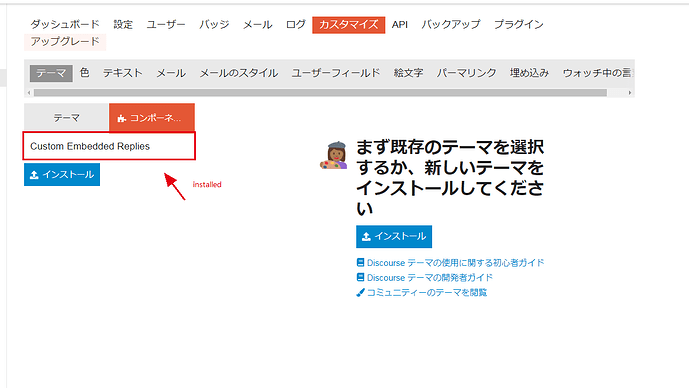Open the ユーザーフィールド section

pos(336,73)
